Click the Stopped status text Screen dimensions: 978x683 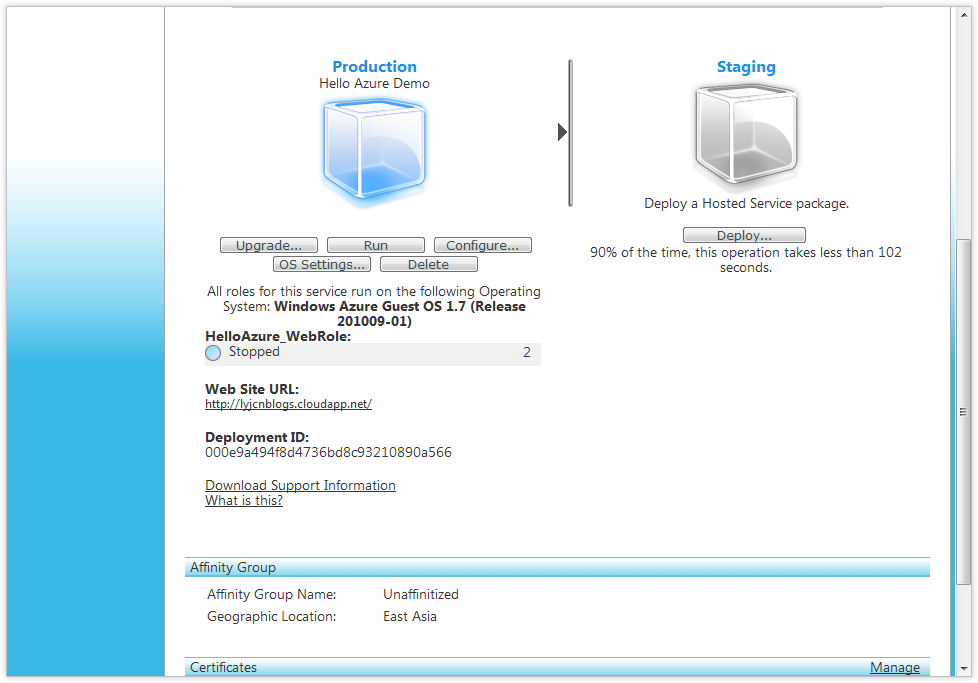tap(254, 352)
